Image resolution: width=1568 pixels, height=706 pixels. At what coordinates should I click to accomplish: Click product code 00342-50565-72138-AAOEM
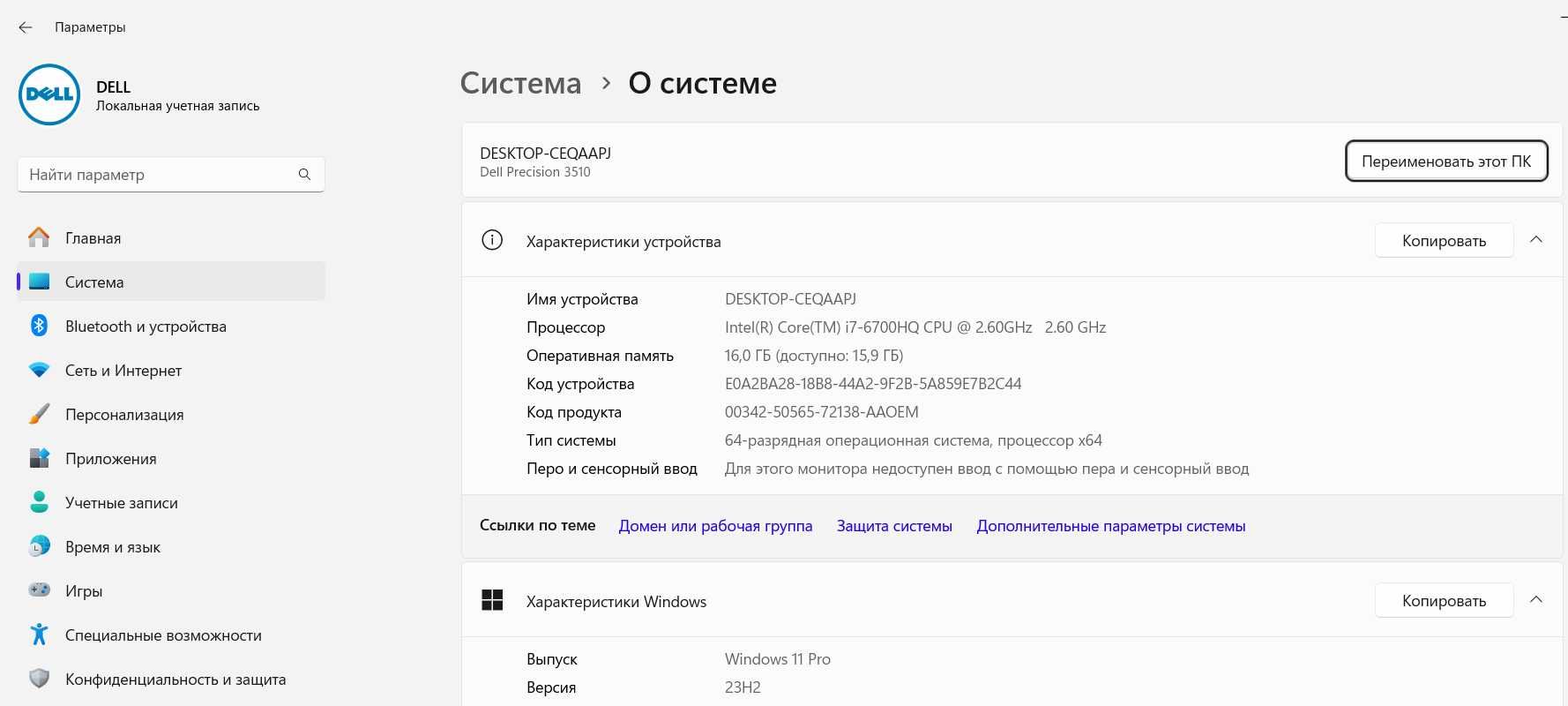click(822, 412)
